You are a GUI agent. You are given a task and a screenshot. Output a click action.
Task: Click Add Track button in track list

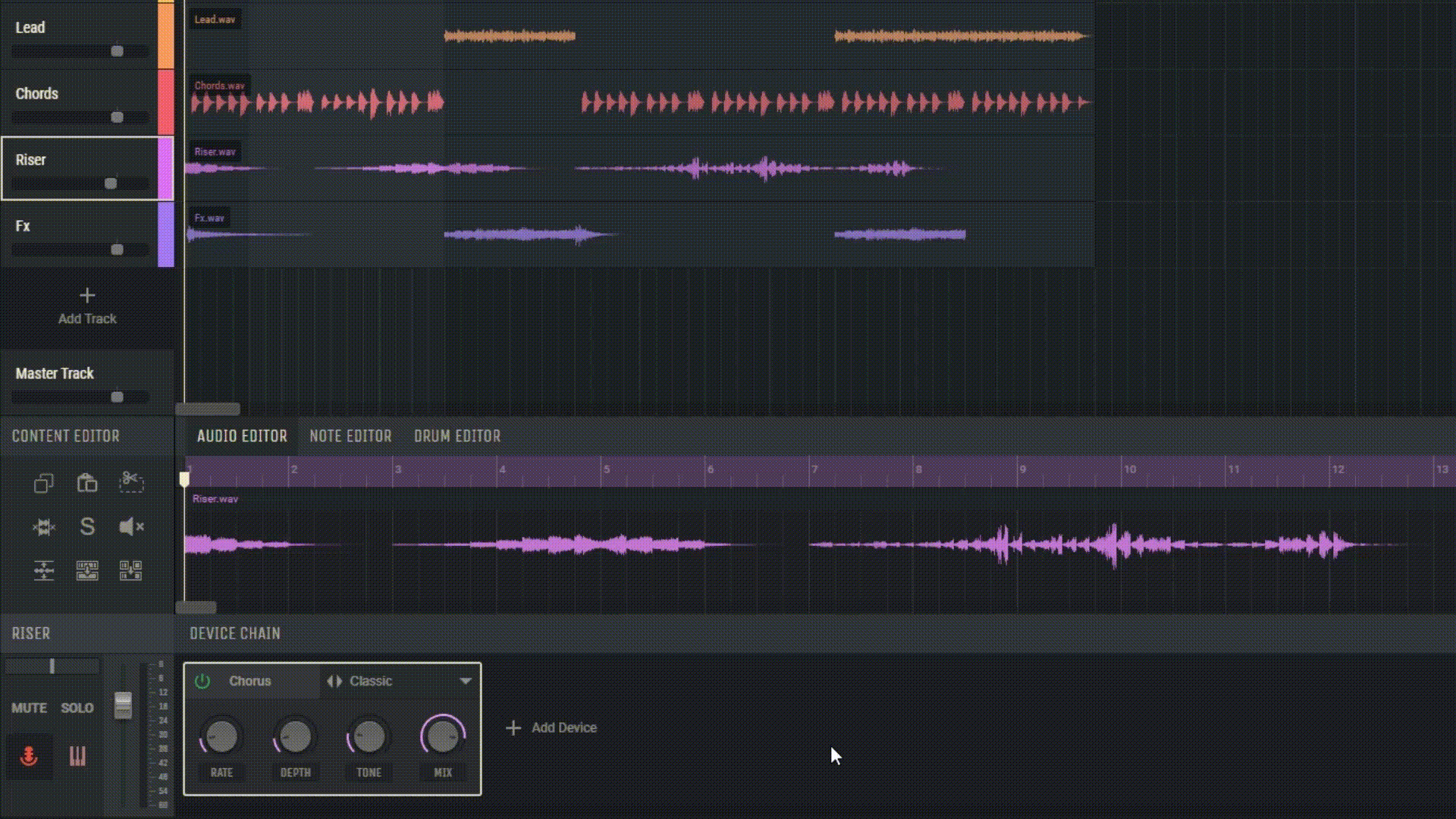coord(88,306)
